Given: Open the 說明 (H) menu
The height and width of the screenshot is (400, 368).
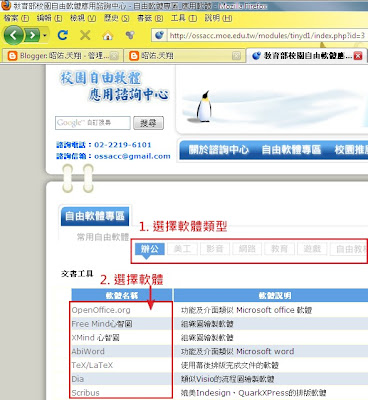Looking at the screenshot, I should (x=218, y=18).
